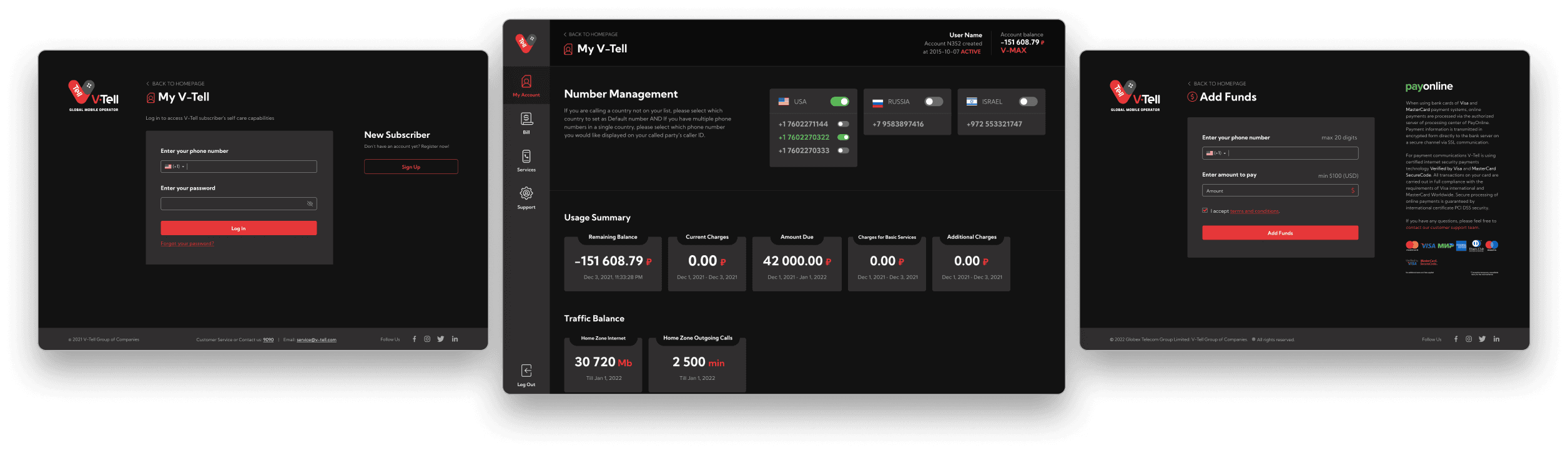Open LinkedIn icon in Add Funds footer
Screen dimensions: 1568x451
(x=1497, y=339)
